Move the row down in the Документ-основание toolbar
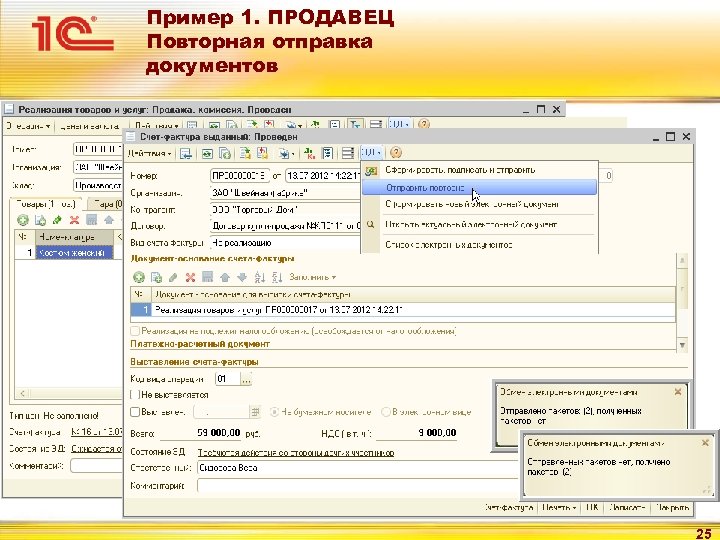This screenshot has height=540, width=720. [242, 277]
